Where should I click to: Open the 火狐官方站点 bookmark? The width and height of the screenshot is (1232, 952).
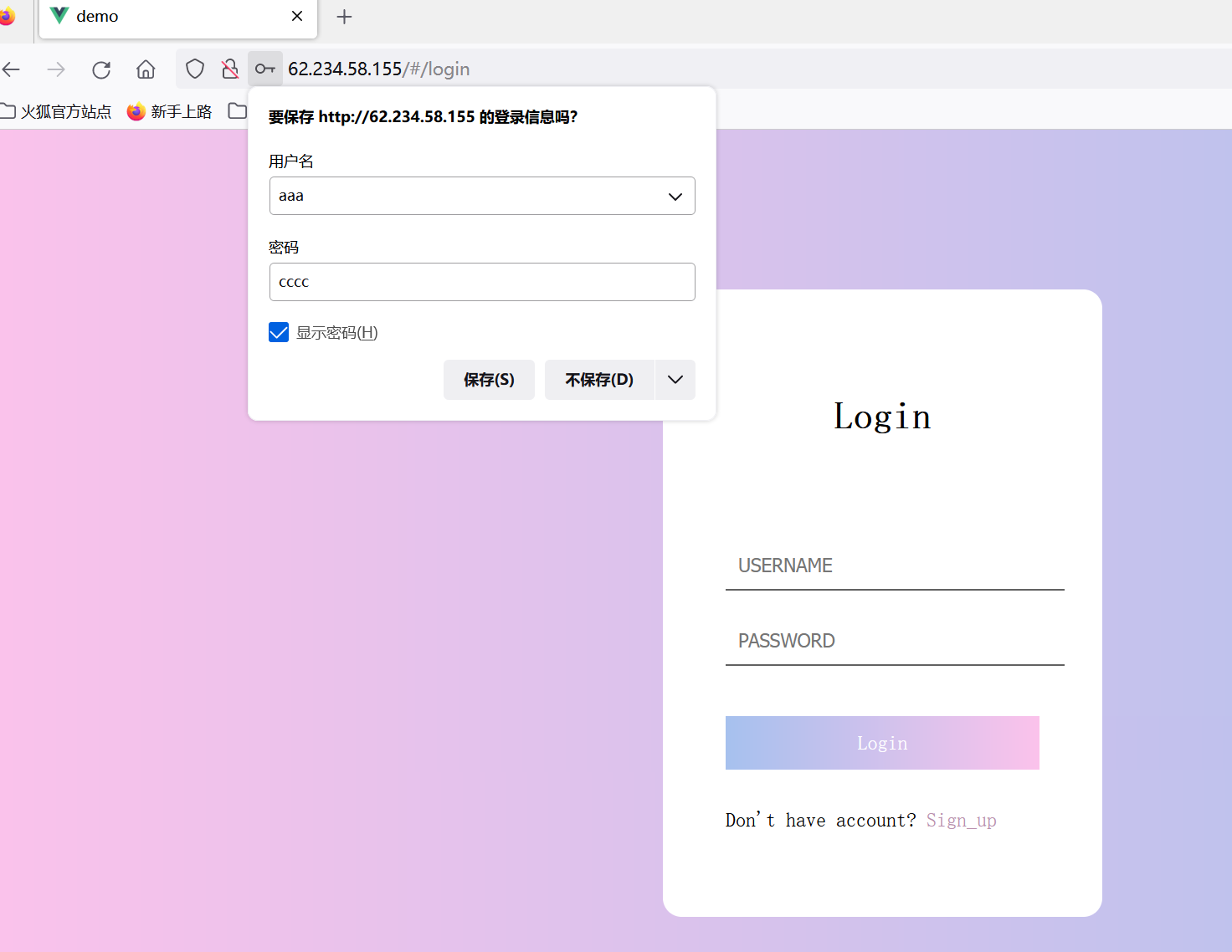click(x=56, y=111)
